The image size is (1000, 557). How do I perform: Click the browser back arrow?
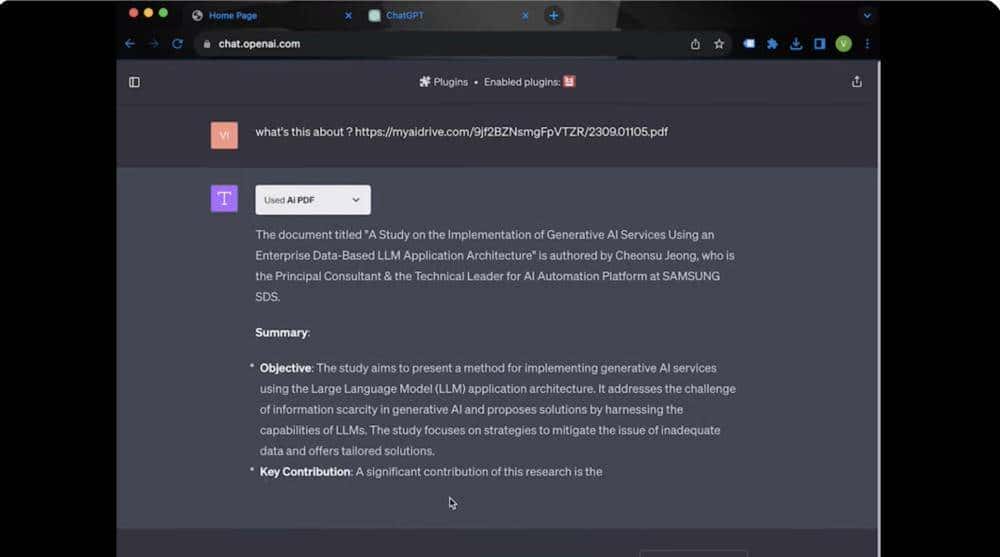click(130, 44)
